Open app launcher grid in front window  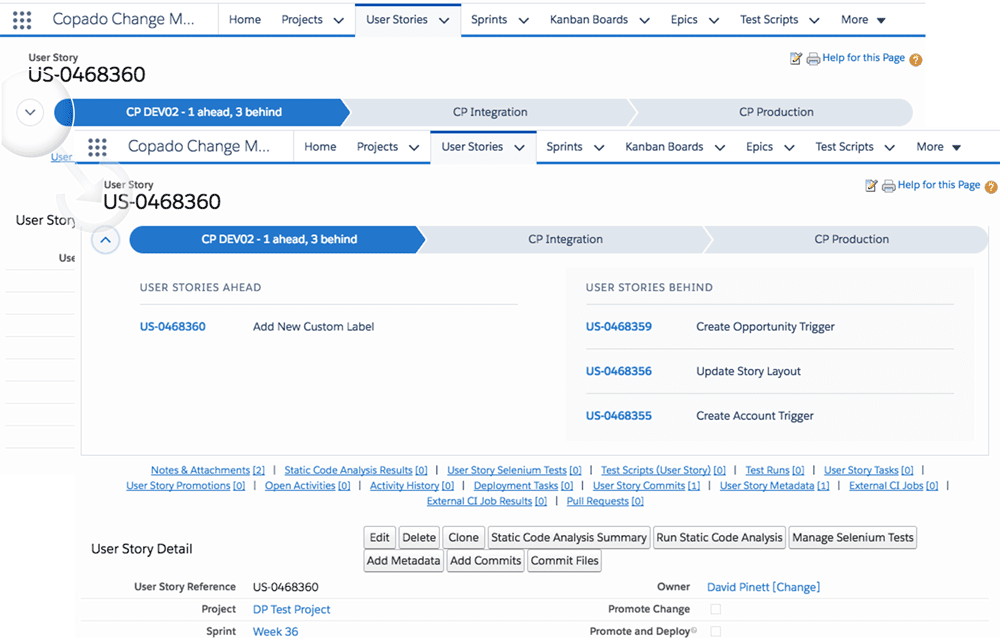click(98, 147)
